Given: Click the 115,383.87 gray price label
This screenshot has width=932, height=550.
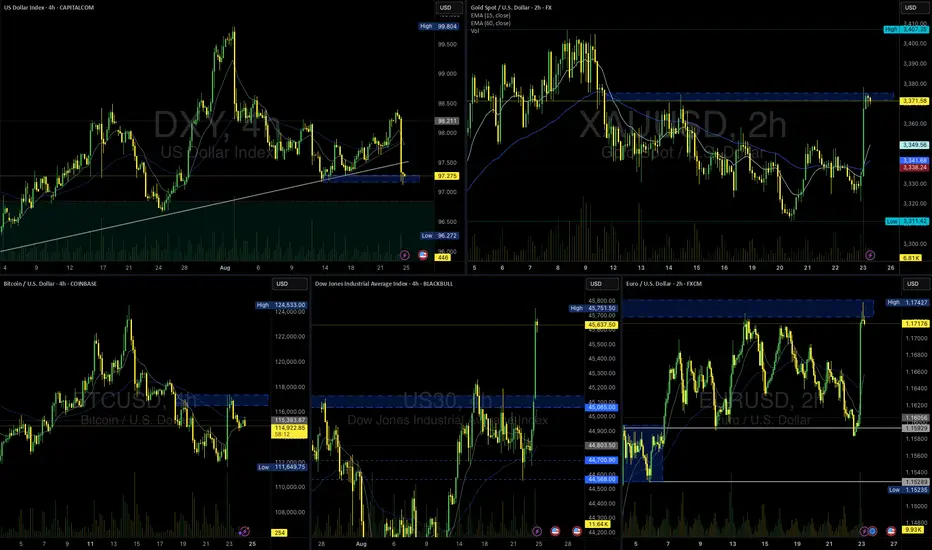Looking at the screenshot, I should pos(289,420).
